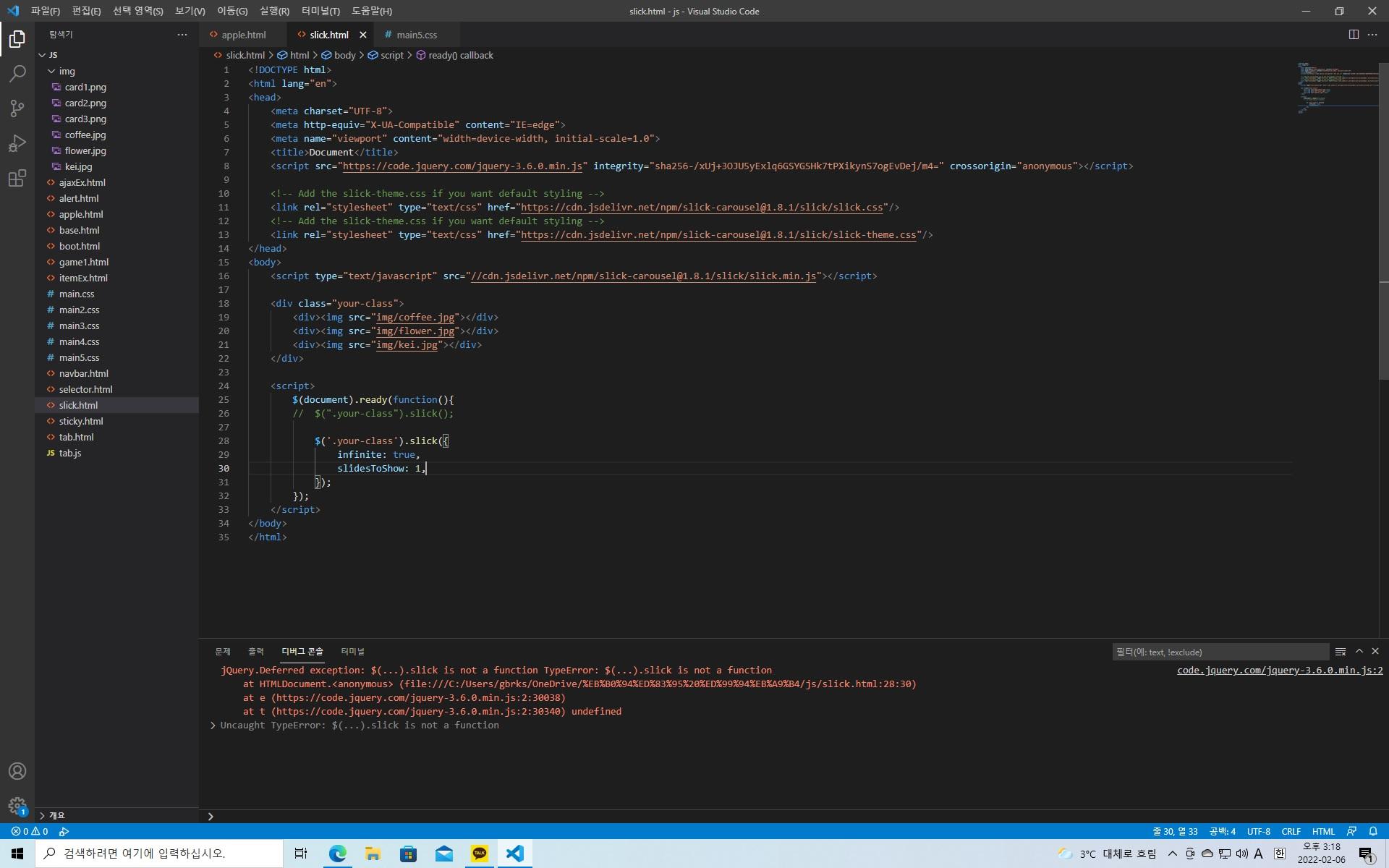Open the feedback status bar icon
Screen dimensions: 1389x868
[x=1351, y=832]
